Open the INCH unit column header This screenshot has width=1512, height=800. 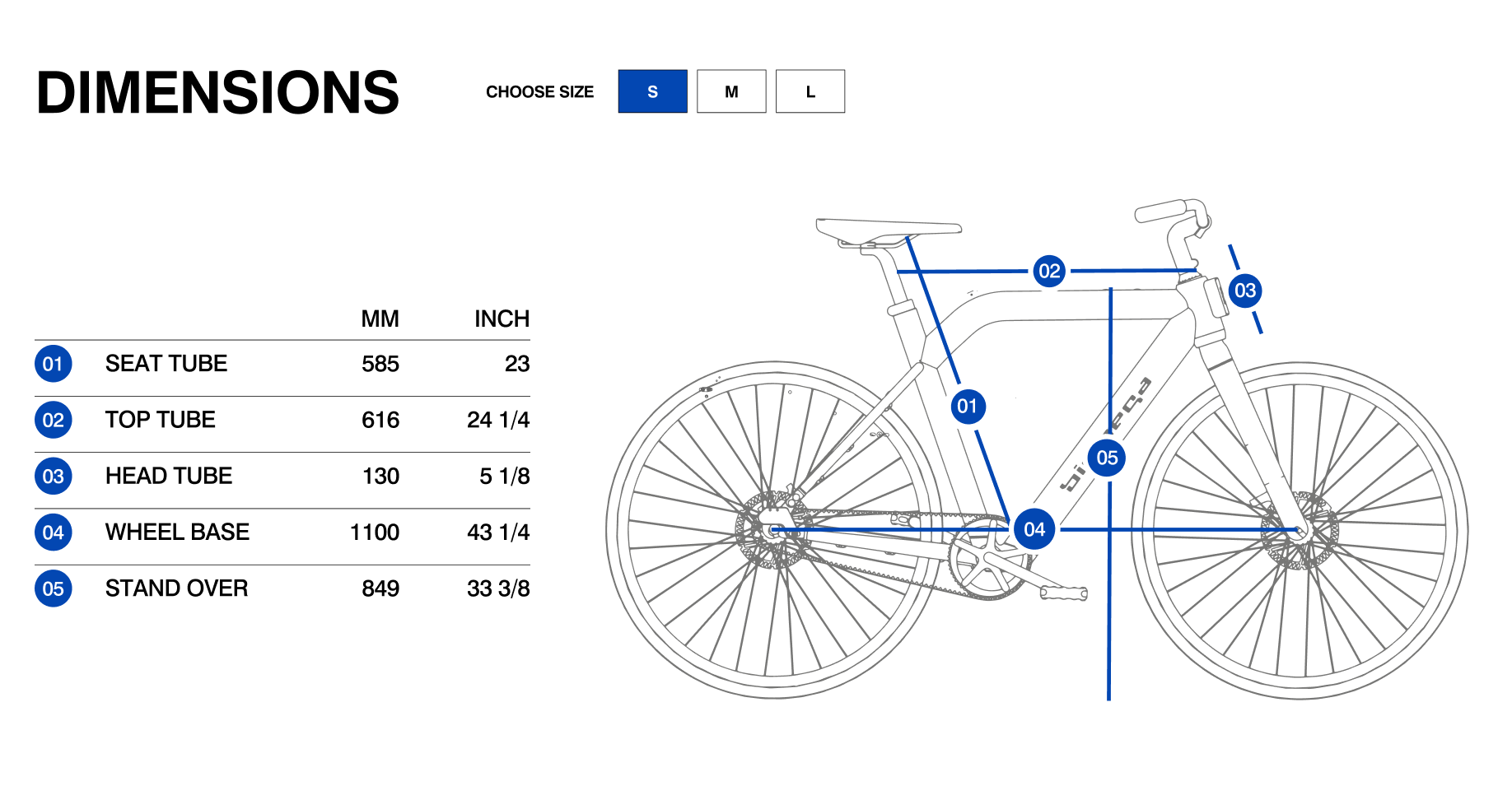[502, 319]
